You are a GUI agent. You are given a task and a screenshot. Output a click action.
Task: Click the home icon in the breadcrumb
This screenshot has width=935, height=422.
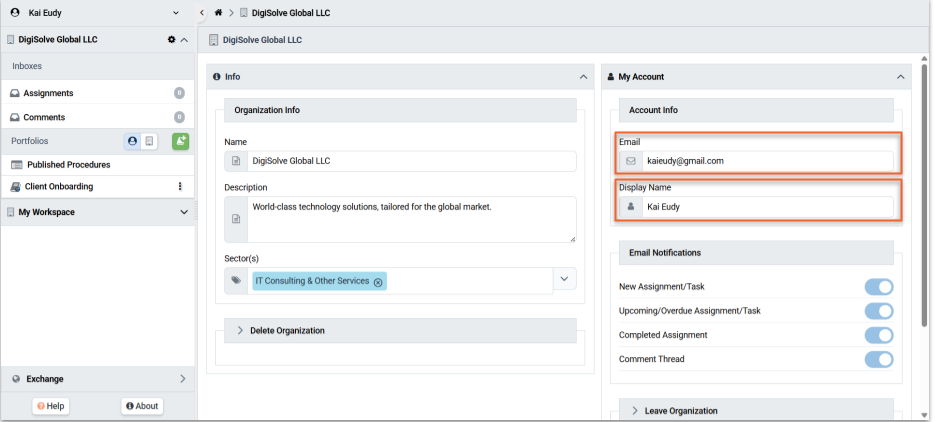tap(218, 13)
